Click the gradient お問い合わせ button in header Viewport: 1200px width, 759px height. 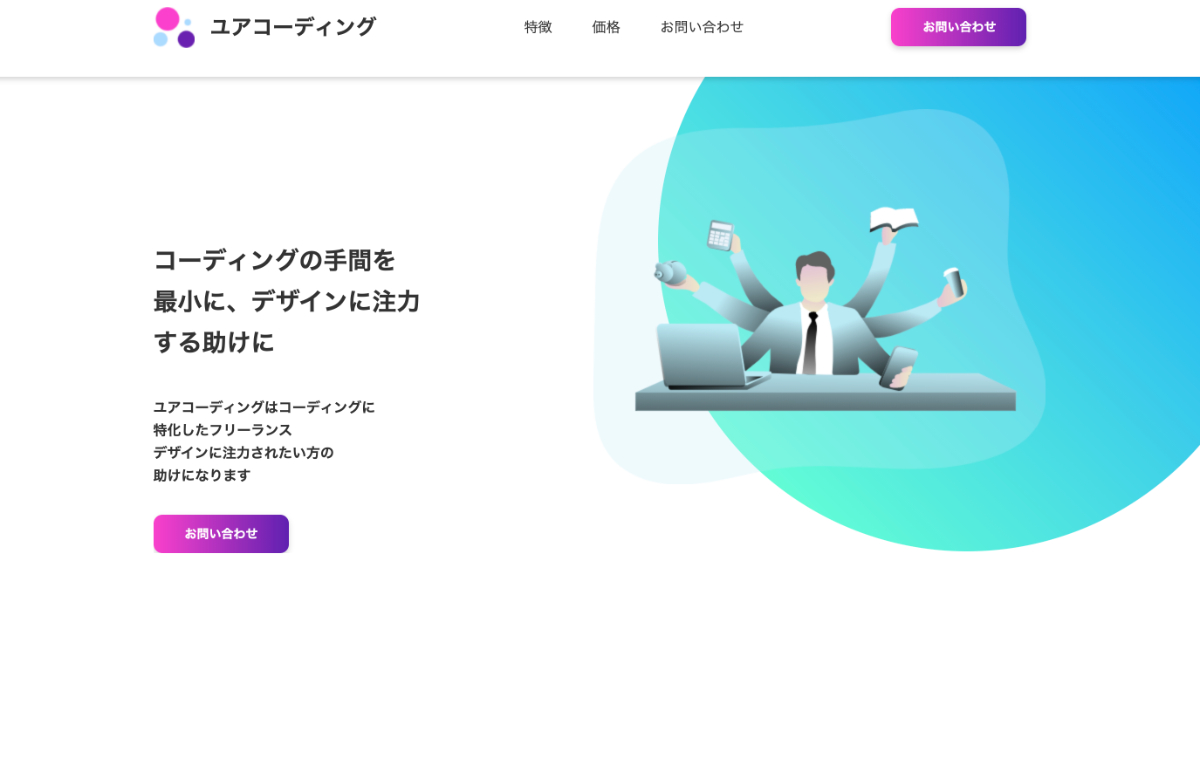tap(958, 27)
